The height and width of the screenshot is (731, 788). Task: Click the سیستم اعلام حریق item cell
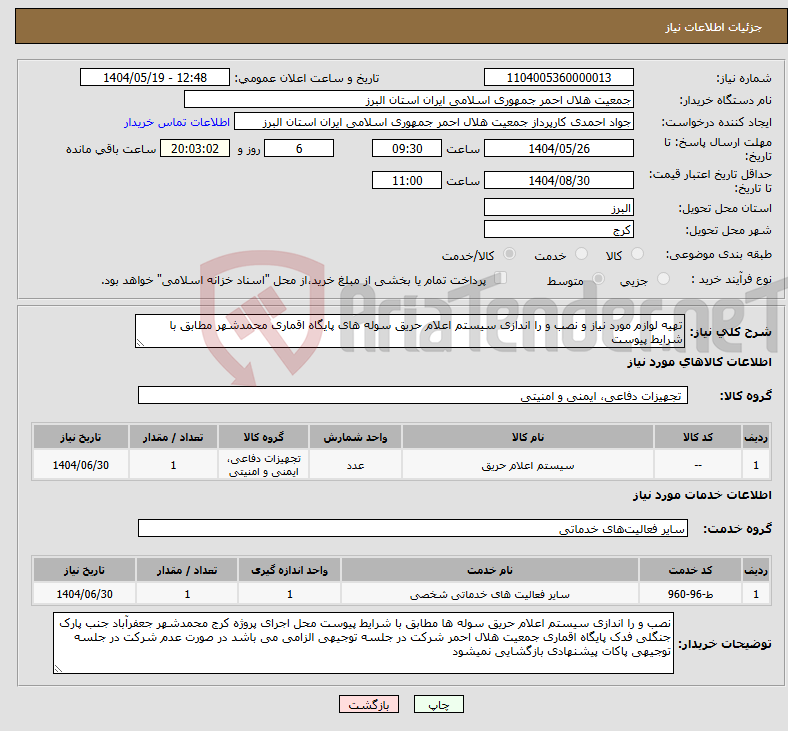528,465
